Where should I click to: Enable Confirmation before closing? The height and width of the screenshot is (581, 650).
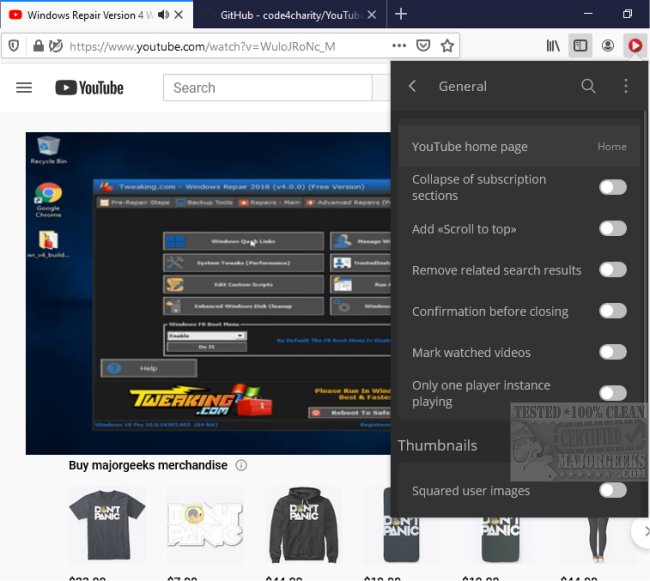[x=612, y=311]
